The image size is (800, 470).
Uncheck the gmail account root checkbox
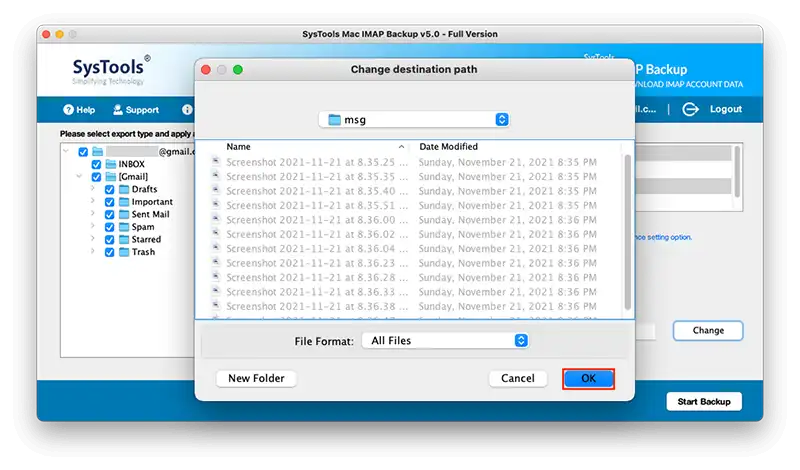coord(83,152)
